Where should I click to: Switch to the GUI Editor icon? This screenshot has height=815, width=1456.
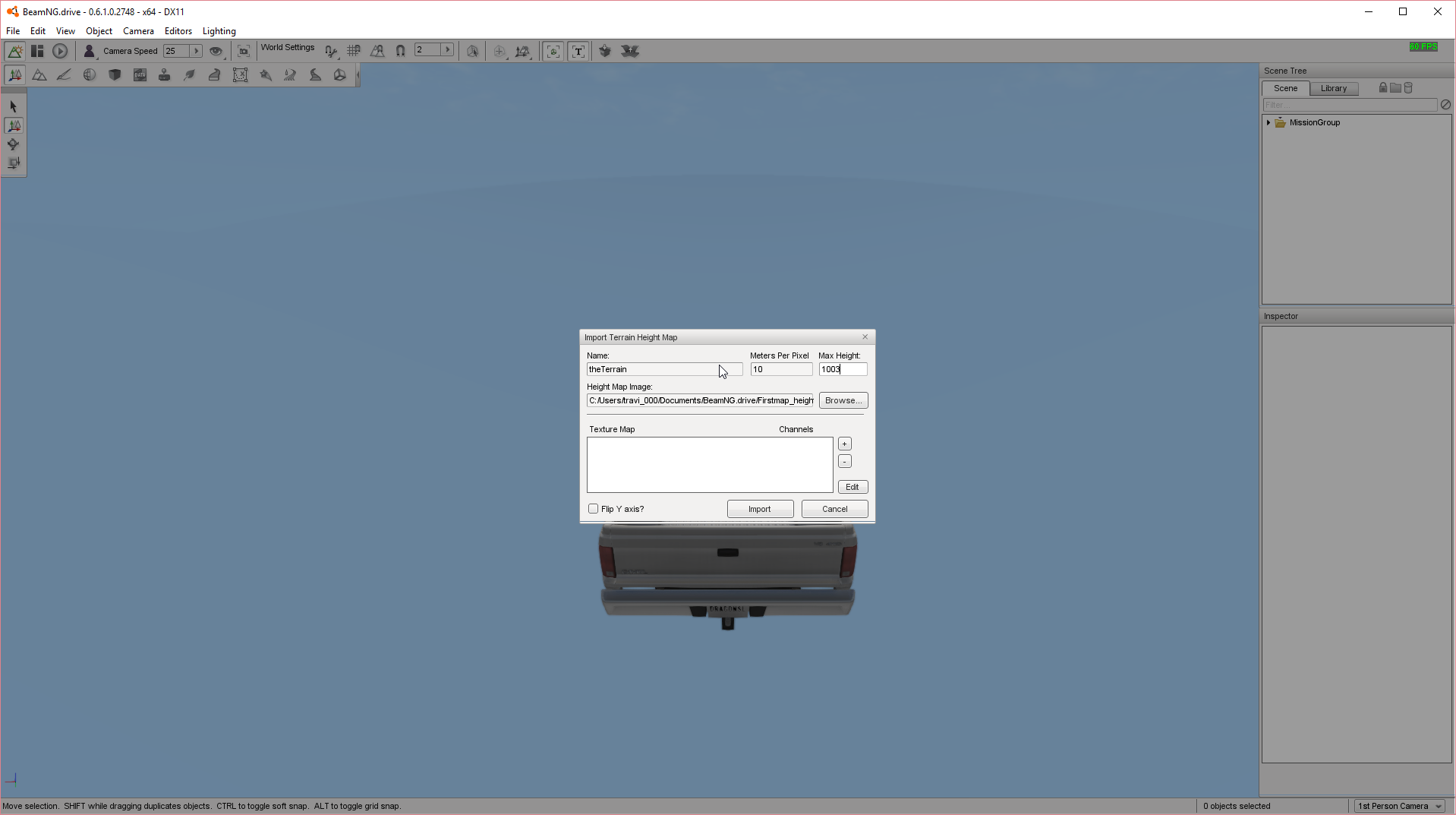coord(37,51)
